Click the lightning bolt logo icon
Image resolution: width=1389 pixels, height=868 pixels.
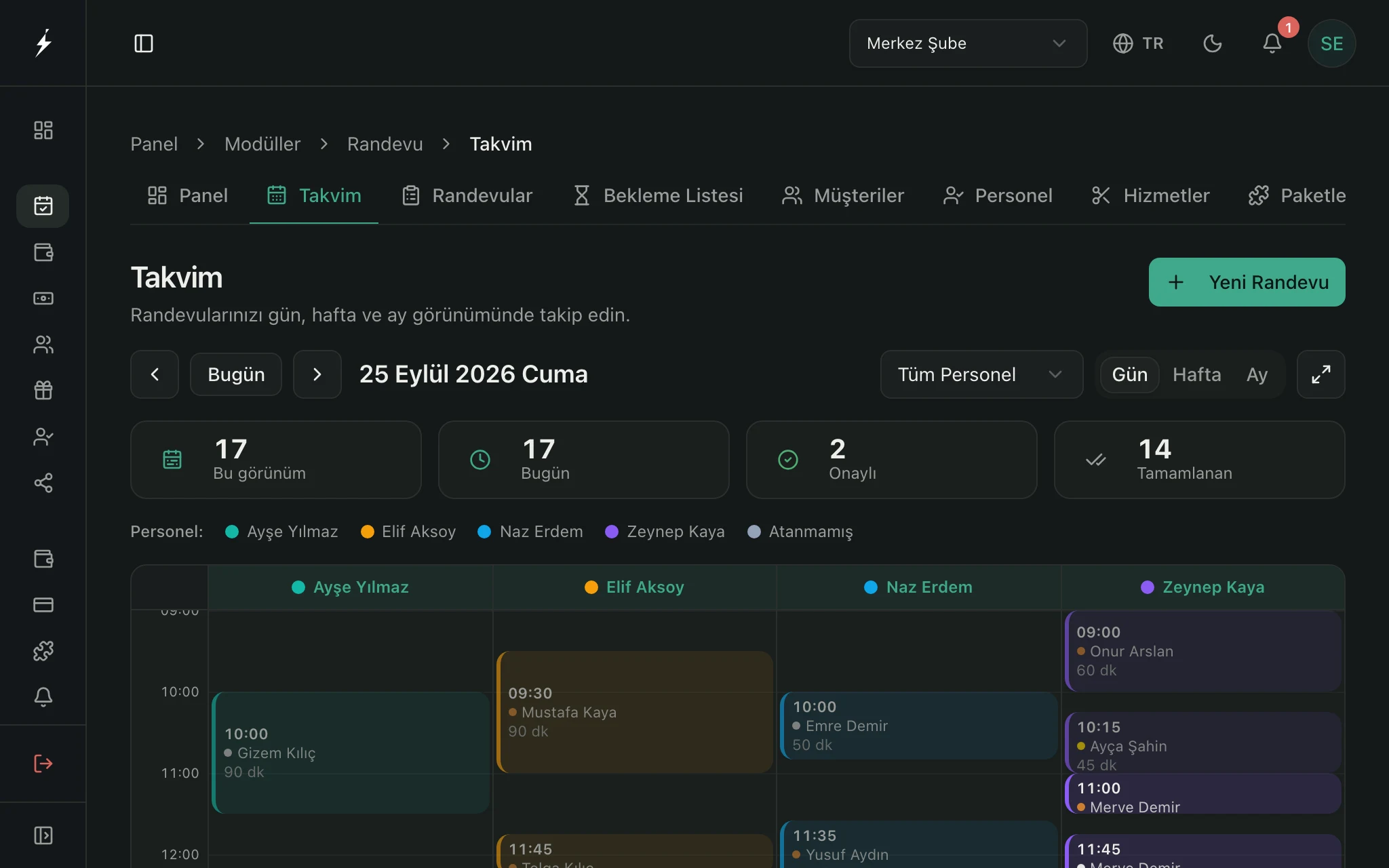43,43
